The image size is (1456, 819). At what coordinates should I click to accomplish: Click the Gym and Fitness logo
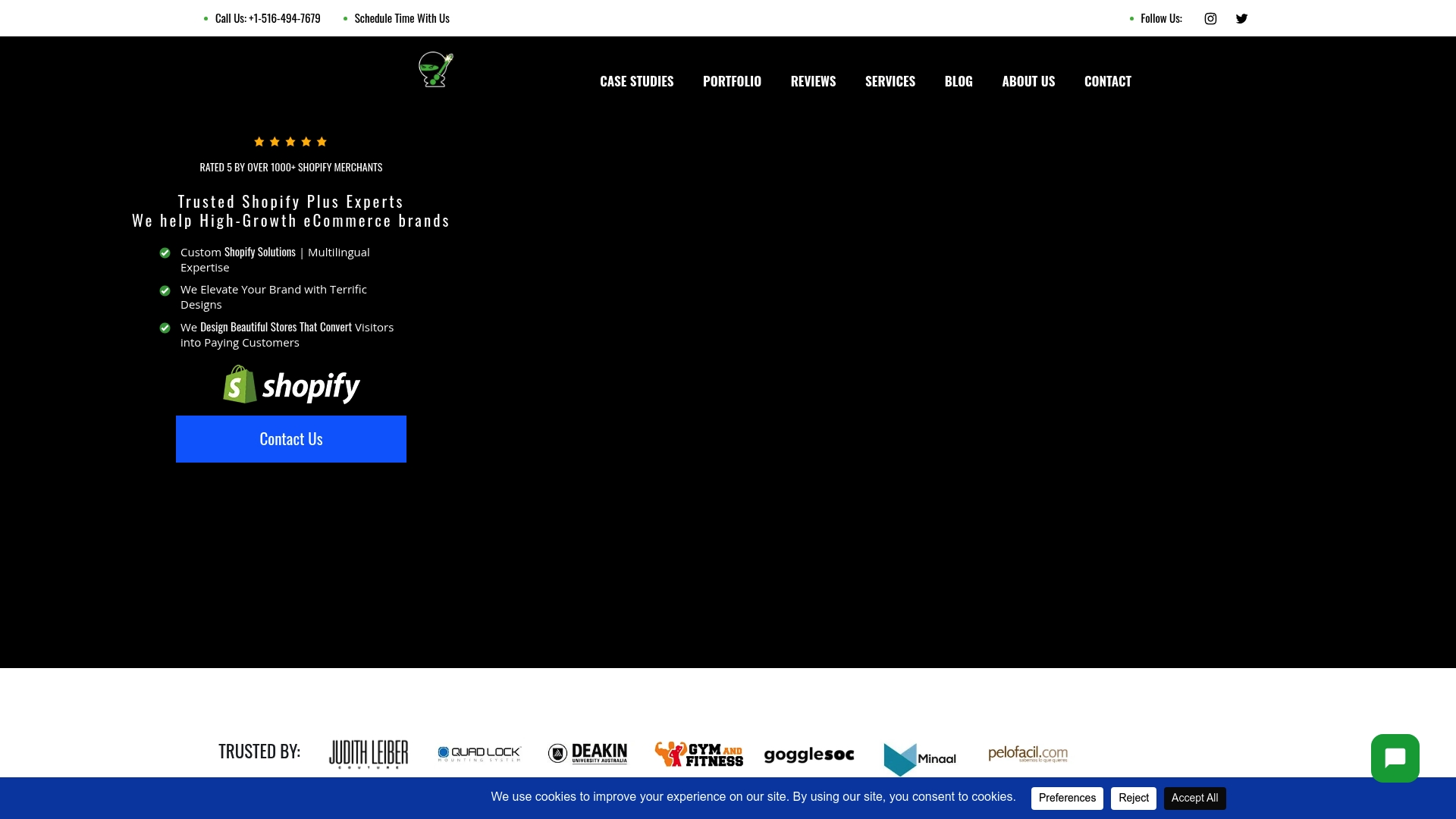coord(698,755)
